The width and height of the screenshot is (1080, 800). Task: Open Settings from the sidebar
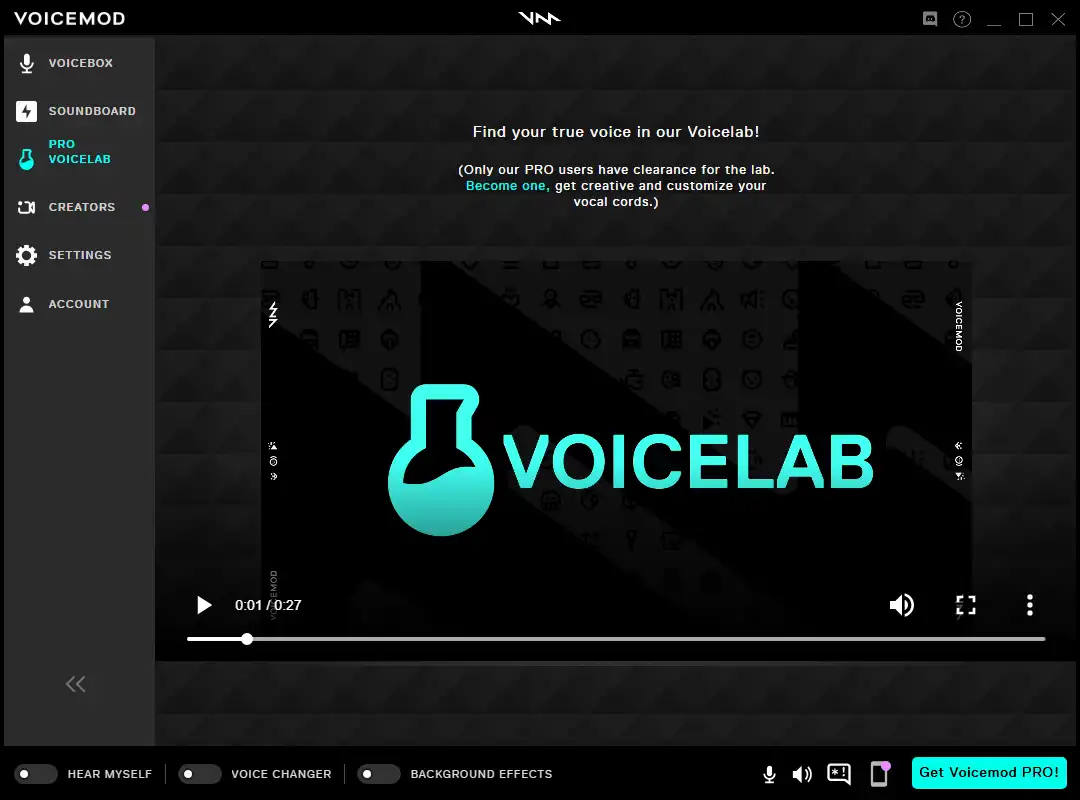click(x=79, y=255)
